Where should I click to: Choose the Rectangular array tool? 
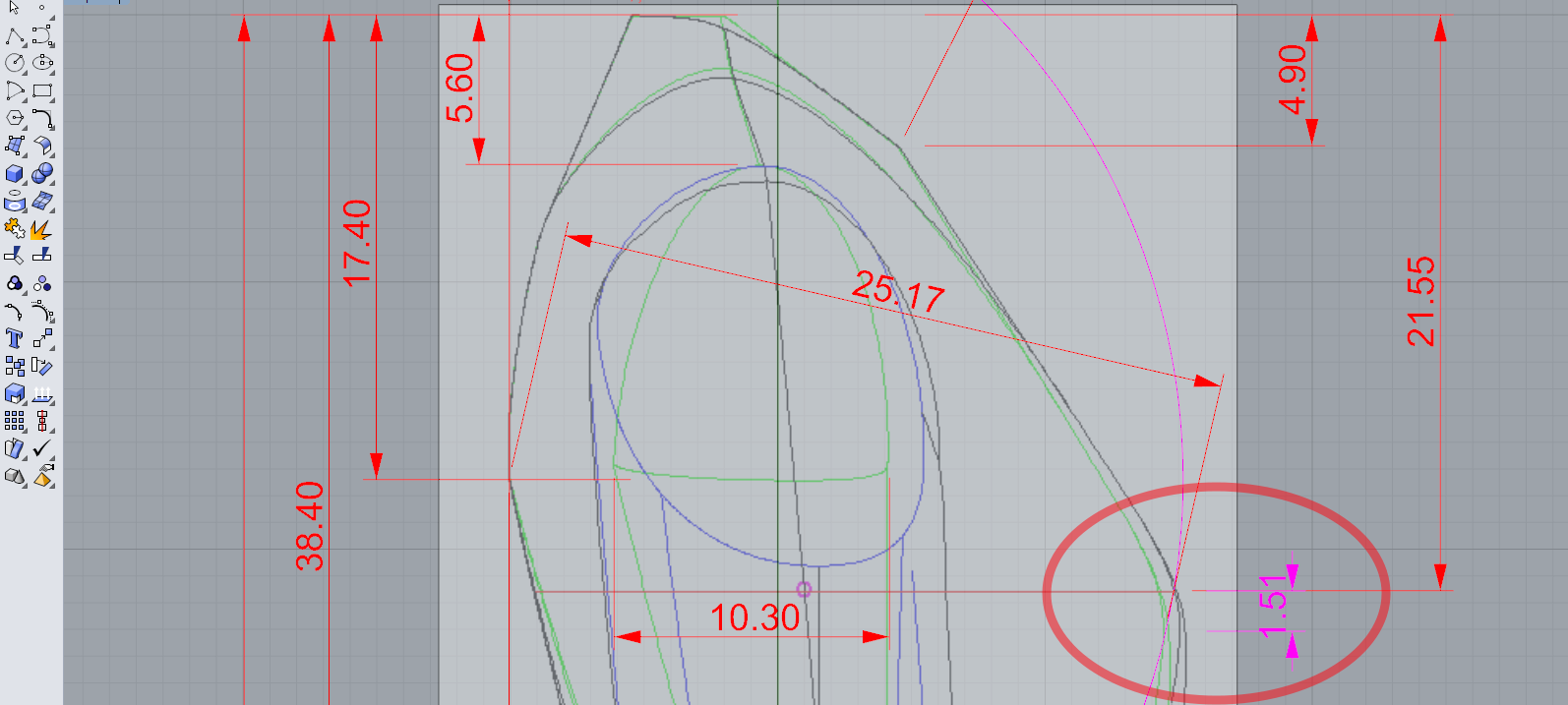coord(15,422)
